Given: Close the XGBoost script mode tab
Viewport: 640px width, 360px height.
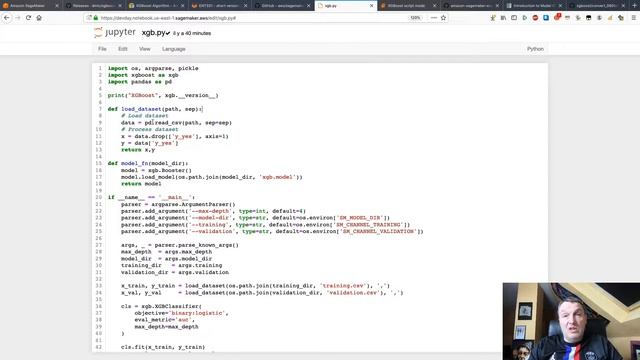Looking at the screenshot, I should [434, 6].
